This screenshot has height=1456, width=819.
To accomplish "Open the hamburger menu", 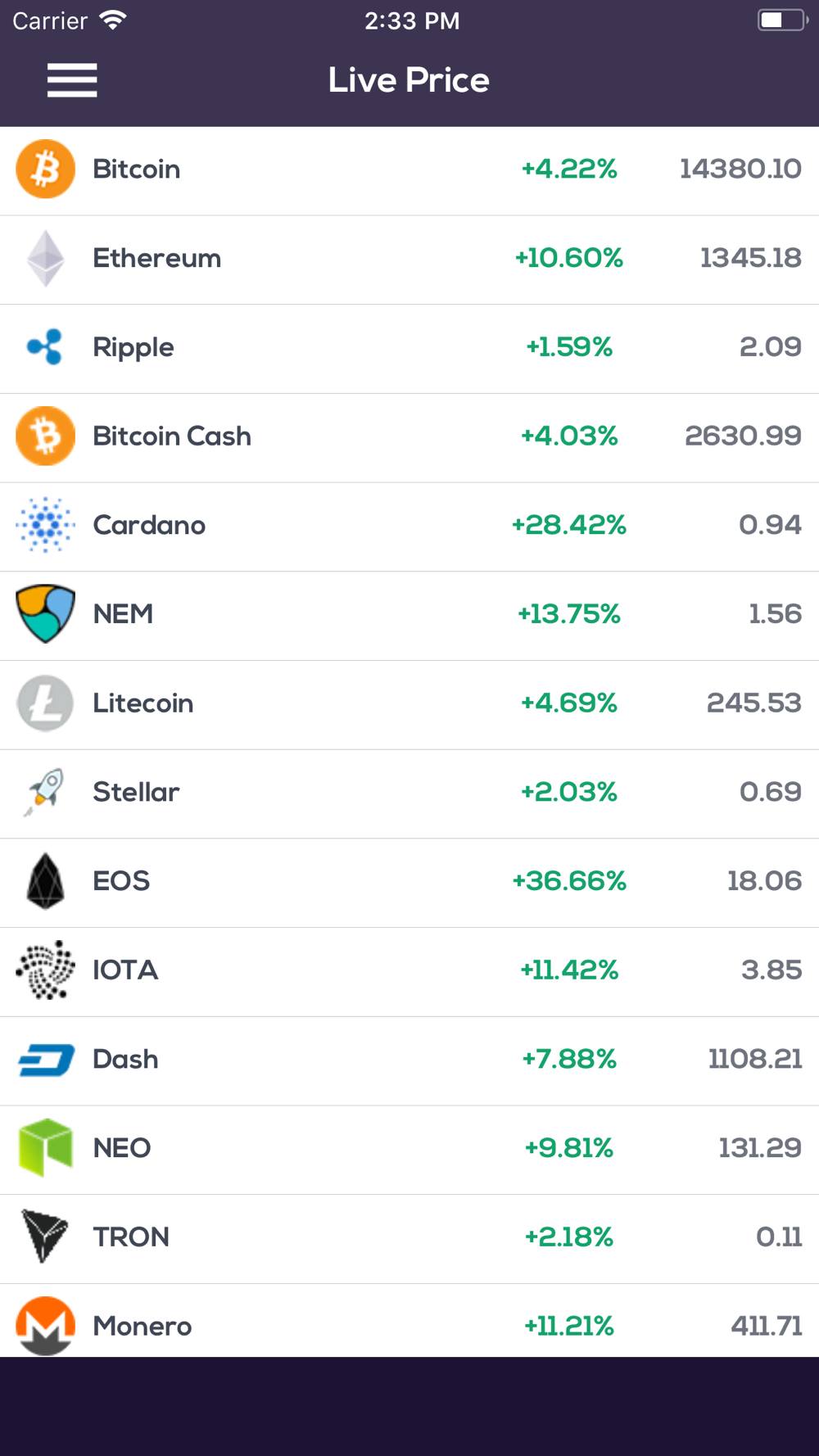I will [72, 80].
